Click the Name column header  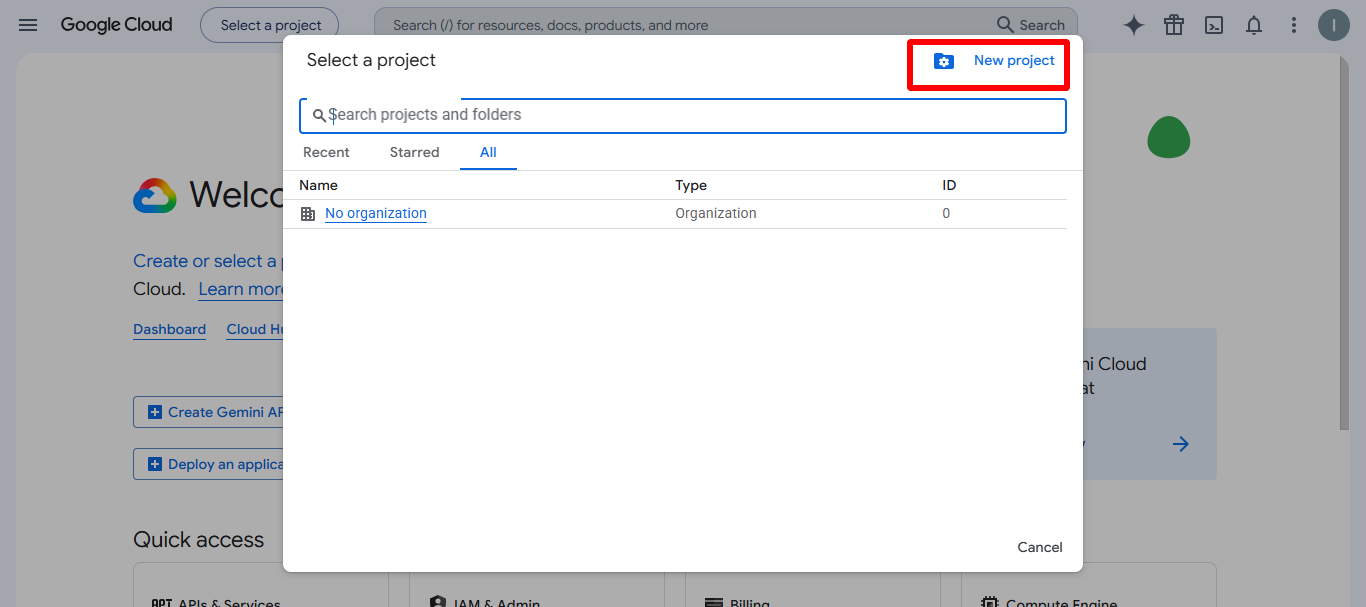pyautogui.click(x=319, y=185)
